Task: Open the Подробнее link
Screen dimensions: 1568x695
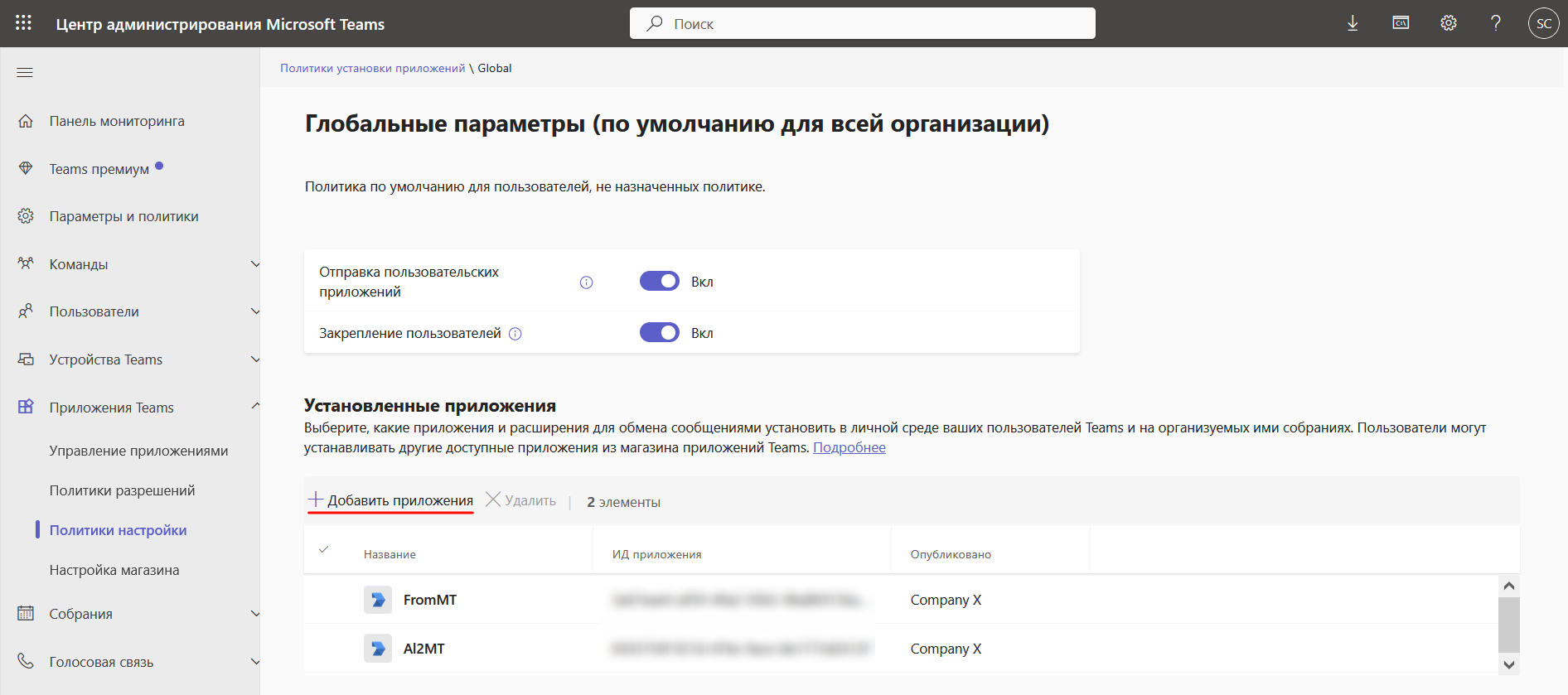Action: pyautogui.click(x=849, y=447)
